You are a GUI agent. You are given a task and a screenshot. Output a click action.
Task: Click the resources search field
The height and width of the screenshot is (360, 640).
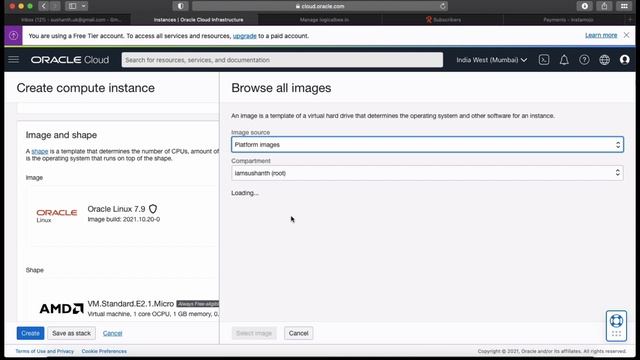(x=282, y=60)
